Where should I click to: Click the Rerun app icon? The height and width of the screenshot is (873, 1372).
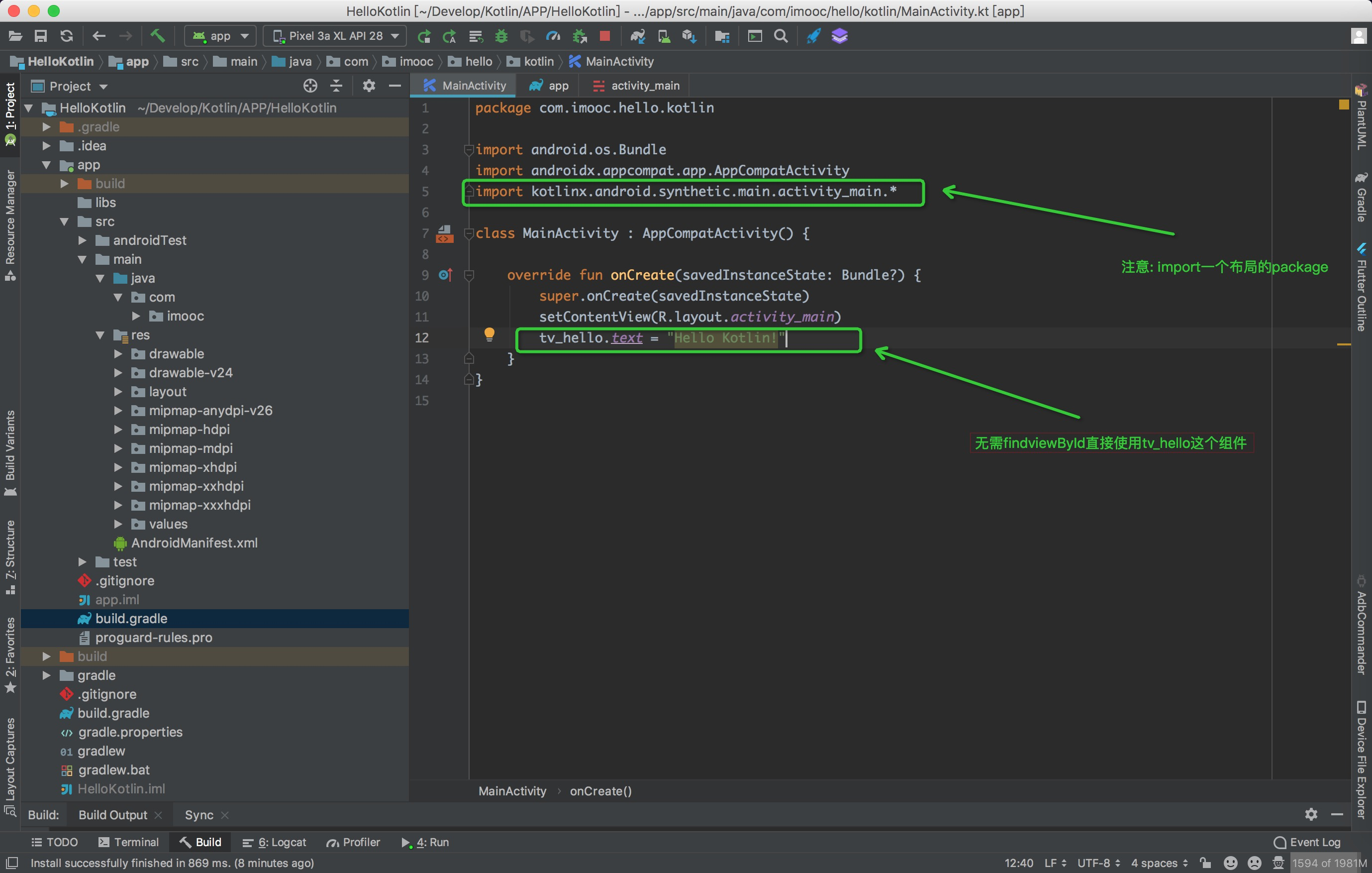pyautogui.click(x=424, y=36)
